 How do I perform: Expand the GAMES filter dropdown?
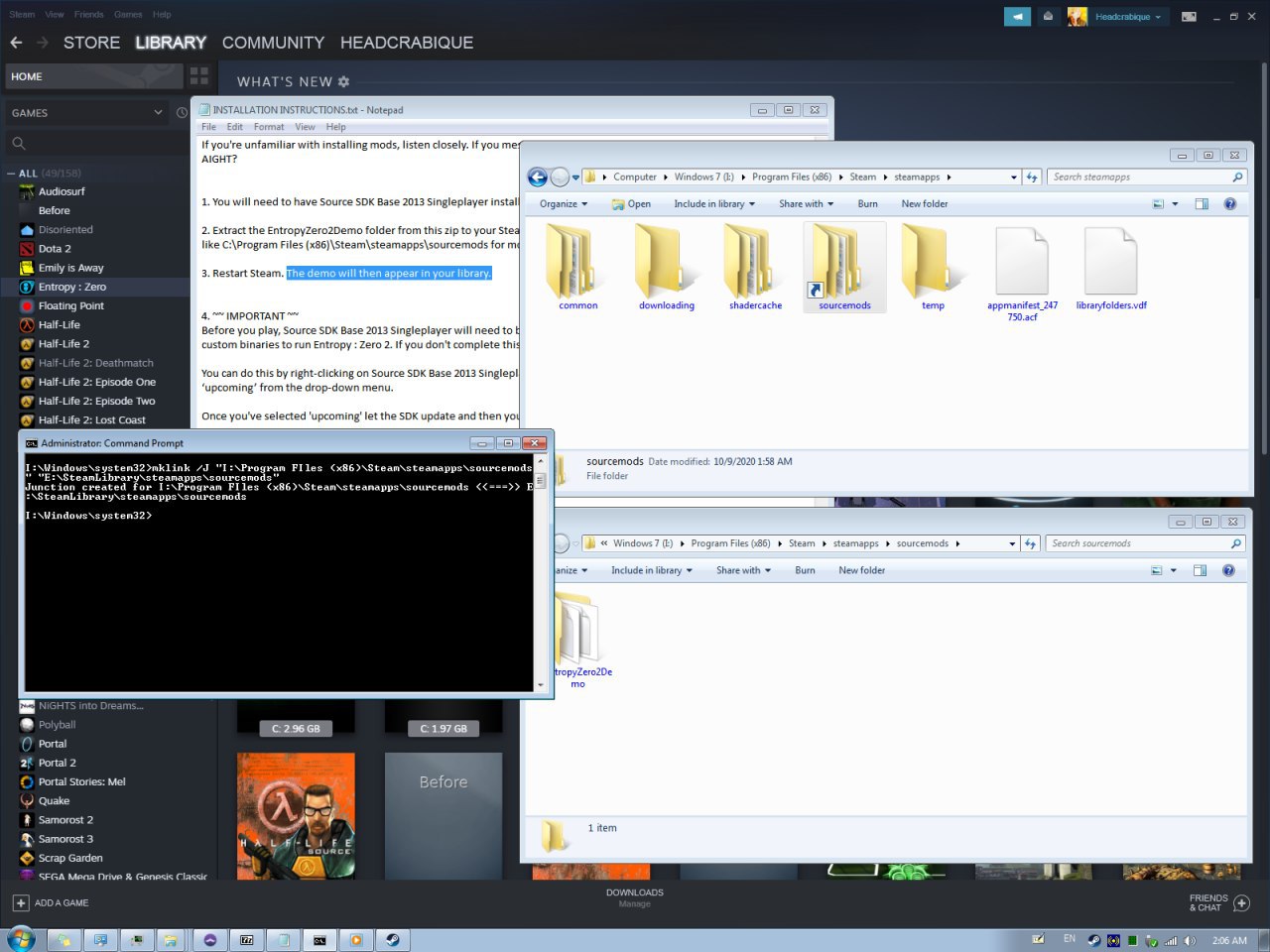(158, 113)
